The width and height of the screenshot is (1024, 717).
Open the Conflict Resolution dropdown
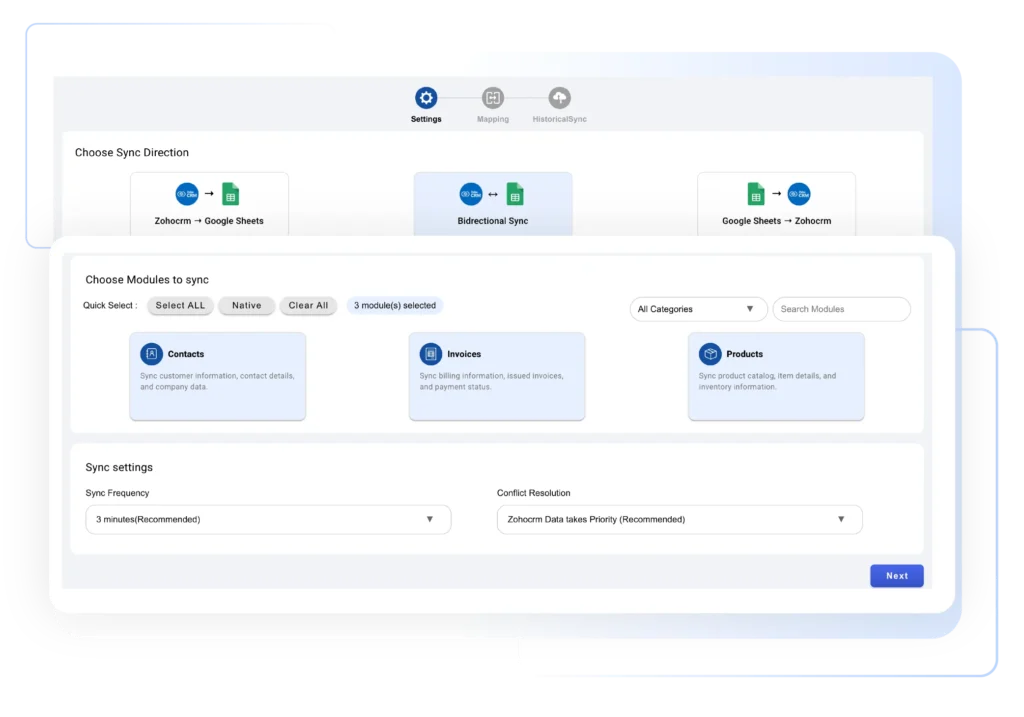point(679,519)
